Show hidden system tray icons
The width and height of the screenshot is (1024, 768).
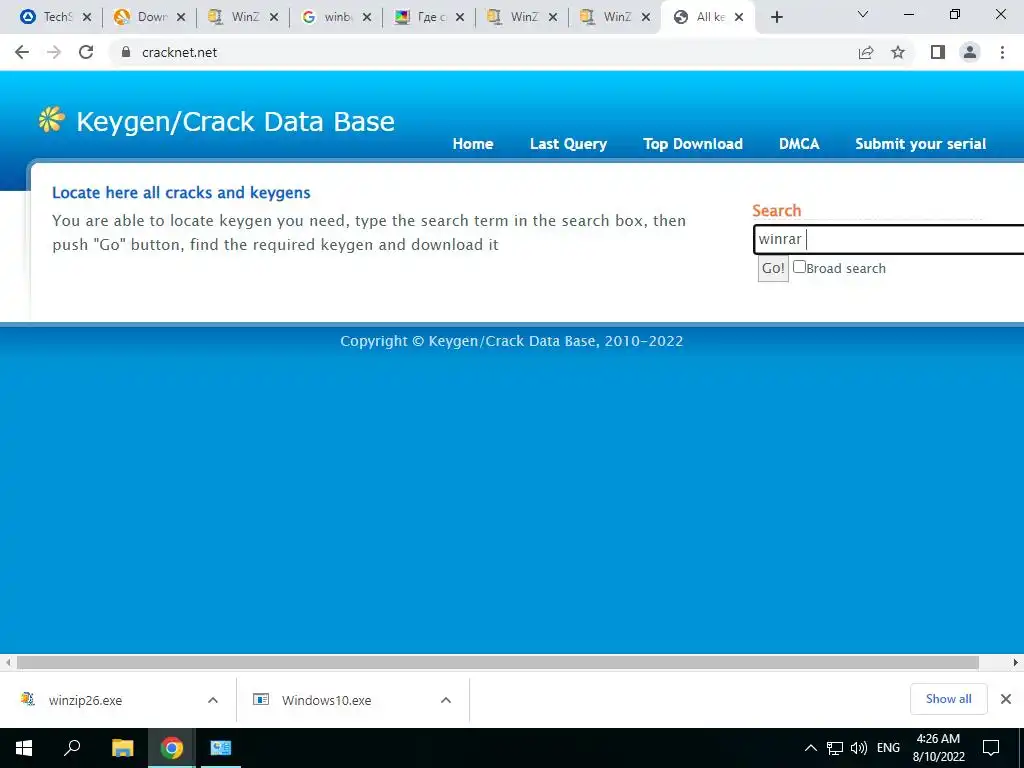(810, 748)
